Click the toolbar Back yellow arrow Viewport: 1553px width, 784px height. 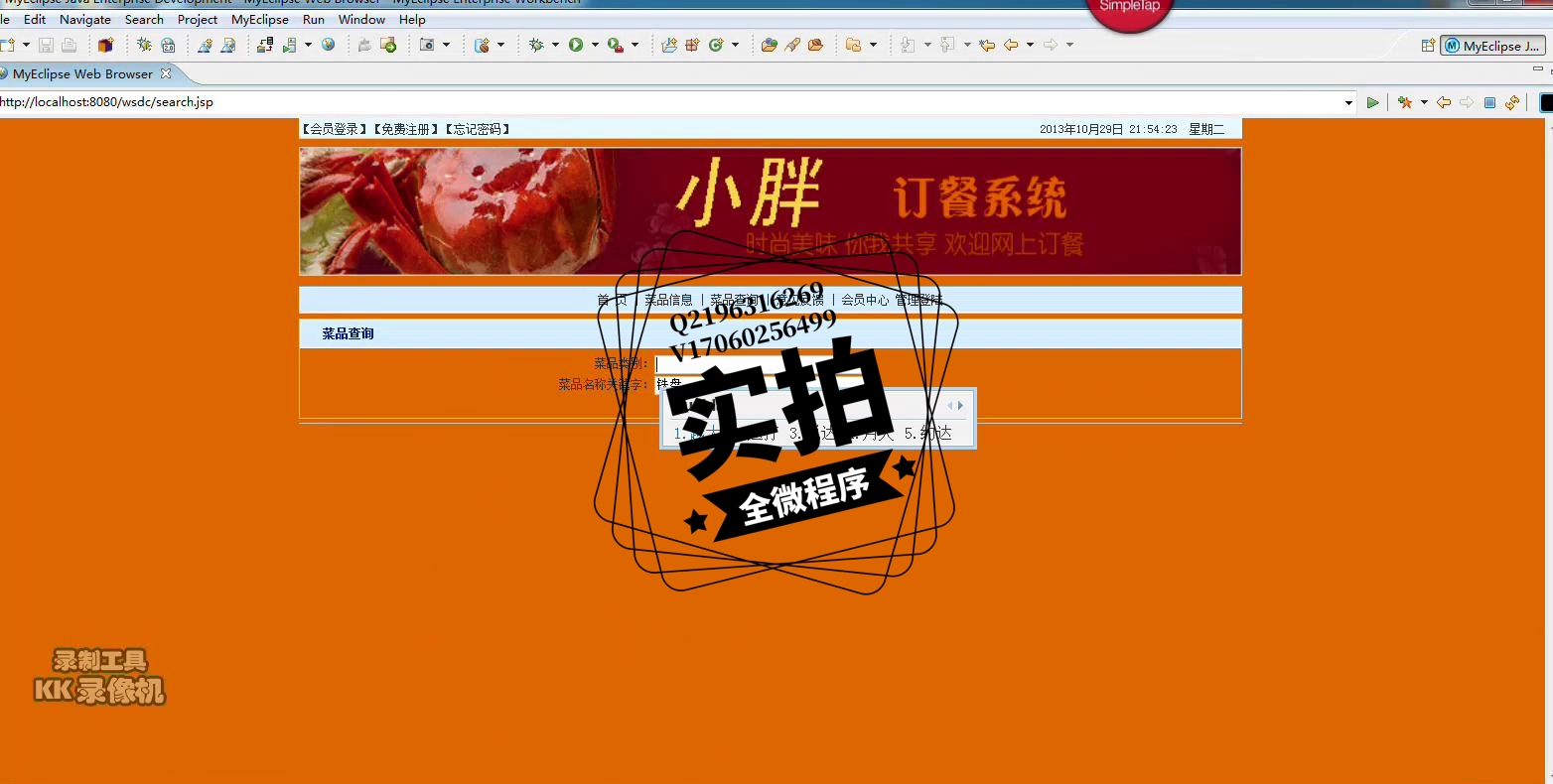click(1011, 45)
